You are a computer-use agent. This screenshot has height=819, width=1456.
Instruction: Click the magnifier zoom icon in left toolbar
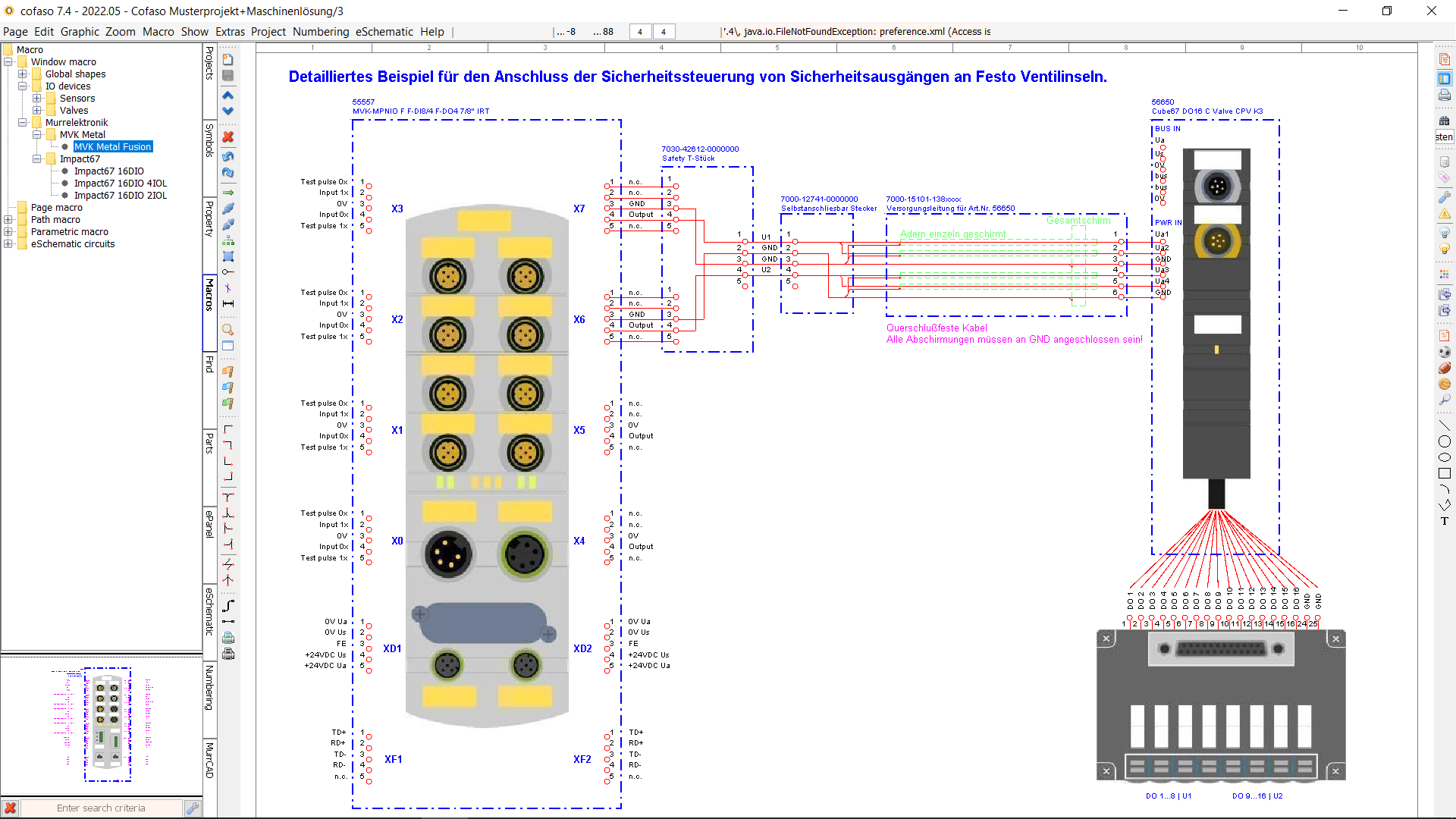click(227, 330)
